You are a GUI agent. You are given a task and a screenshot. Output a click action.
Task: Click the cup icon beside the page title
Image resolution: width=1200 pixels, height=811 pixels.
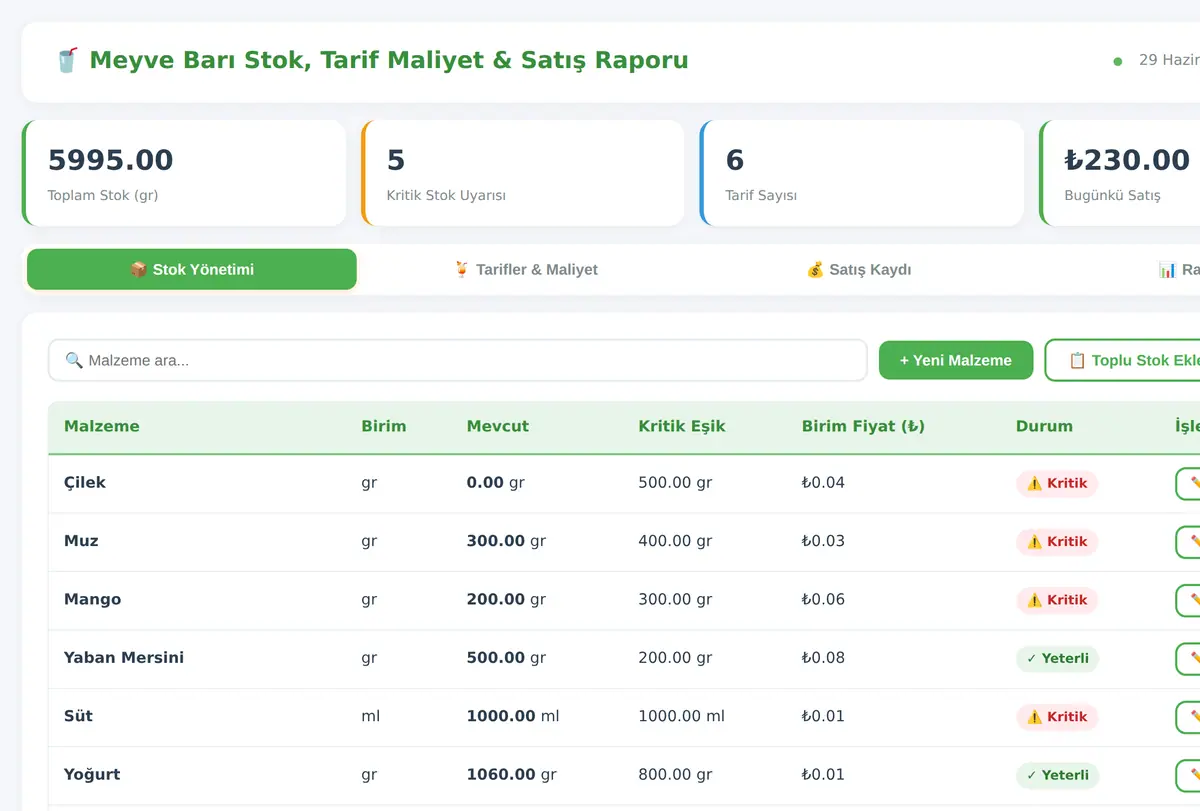(x=67, y=61)
